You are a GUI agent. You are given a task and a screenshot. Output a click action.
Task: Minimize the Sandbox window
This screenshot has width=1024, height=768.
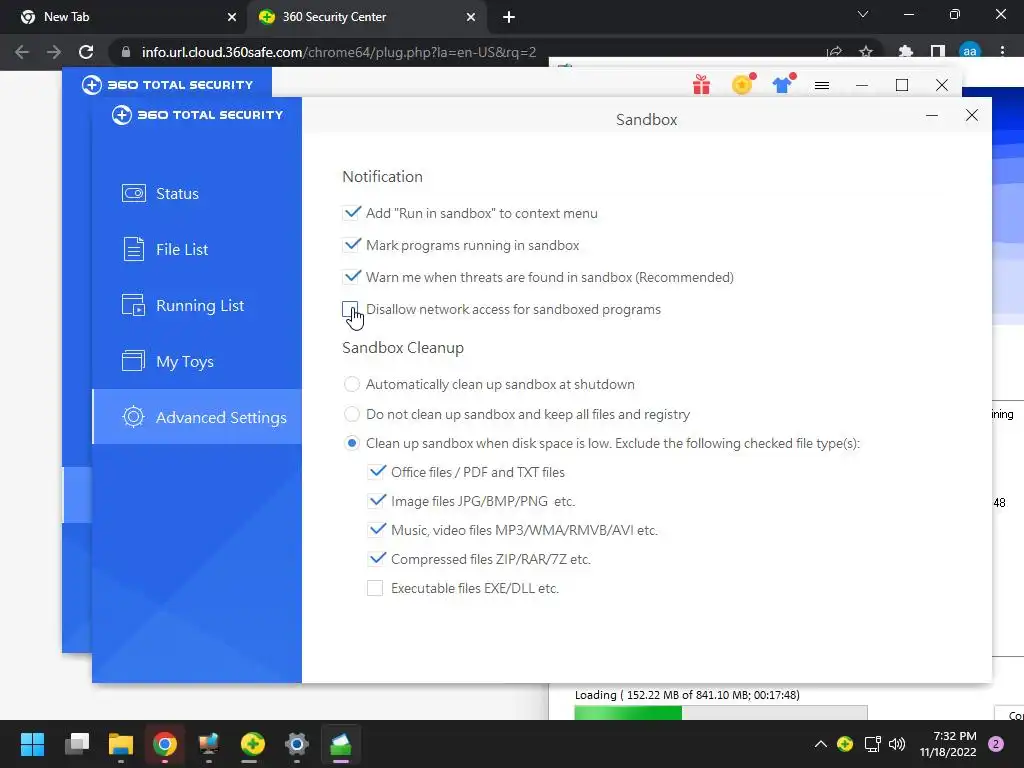tap(932, 116)
